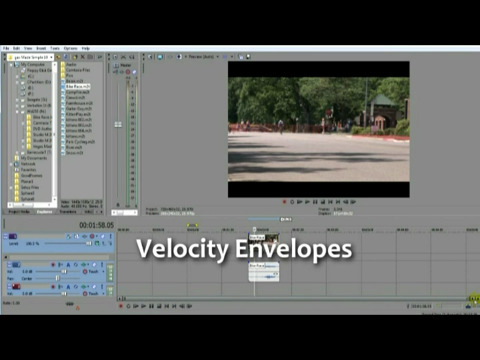
Task: Expand the Network tree node
Action: coord(11,164)
